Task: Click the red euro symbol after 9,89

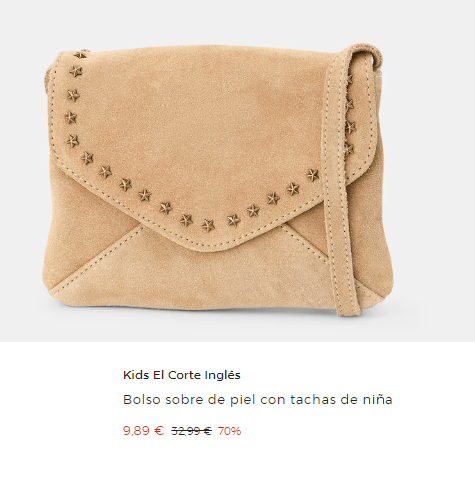Action: coord(159,431)
